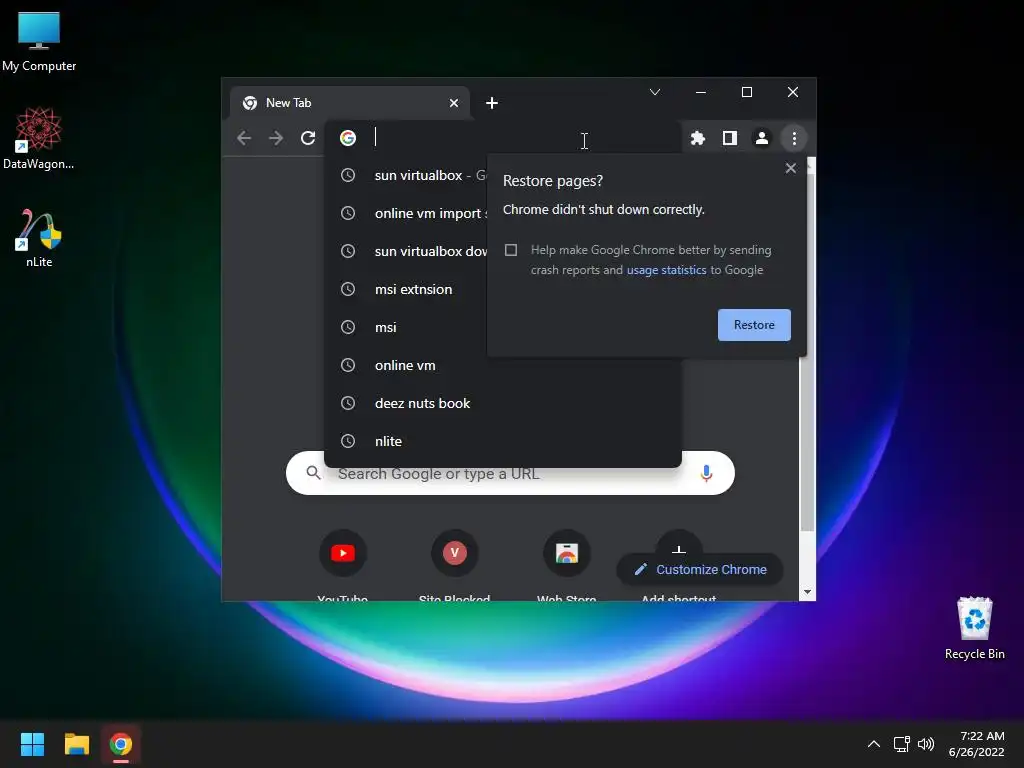This screenshot has height=768, width=1024.
Task: Click the magnifier in Google search box
Action: (313, 473)
